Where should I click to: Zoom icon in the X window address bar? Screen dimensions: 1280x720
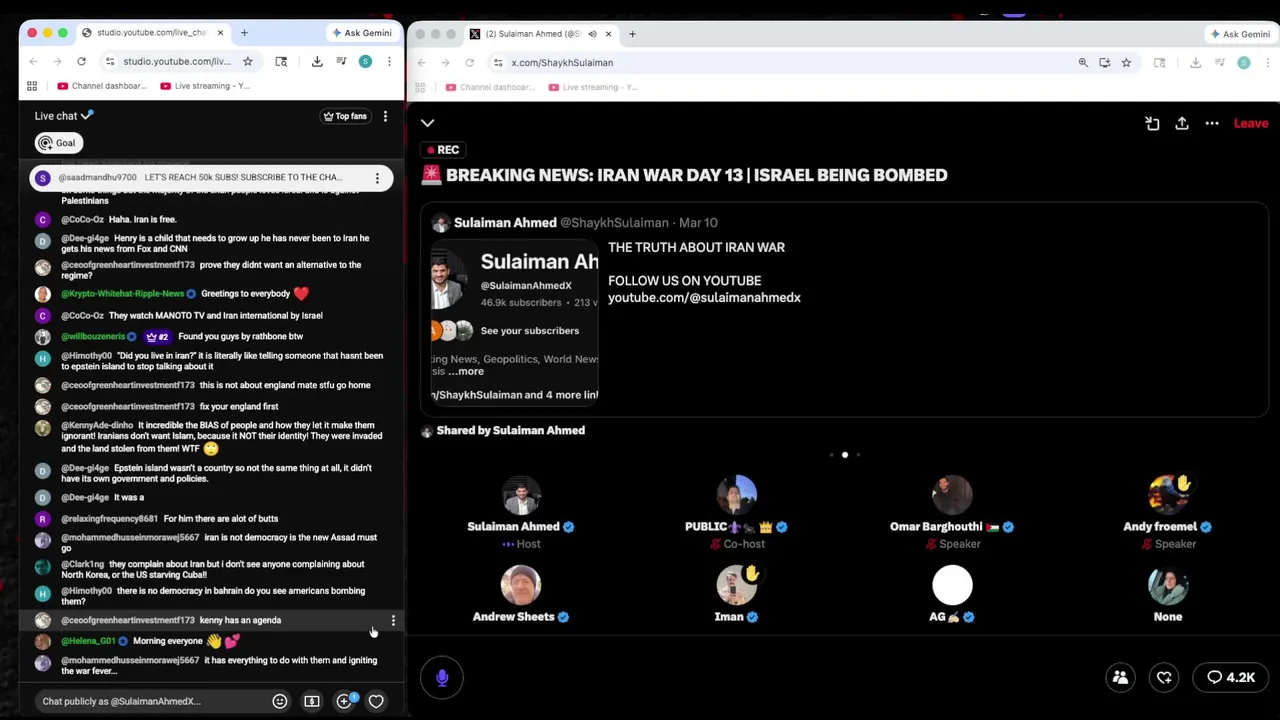pyautogui.click(x=1083, y=62)
